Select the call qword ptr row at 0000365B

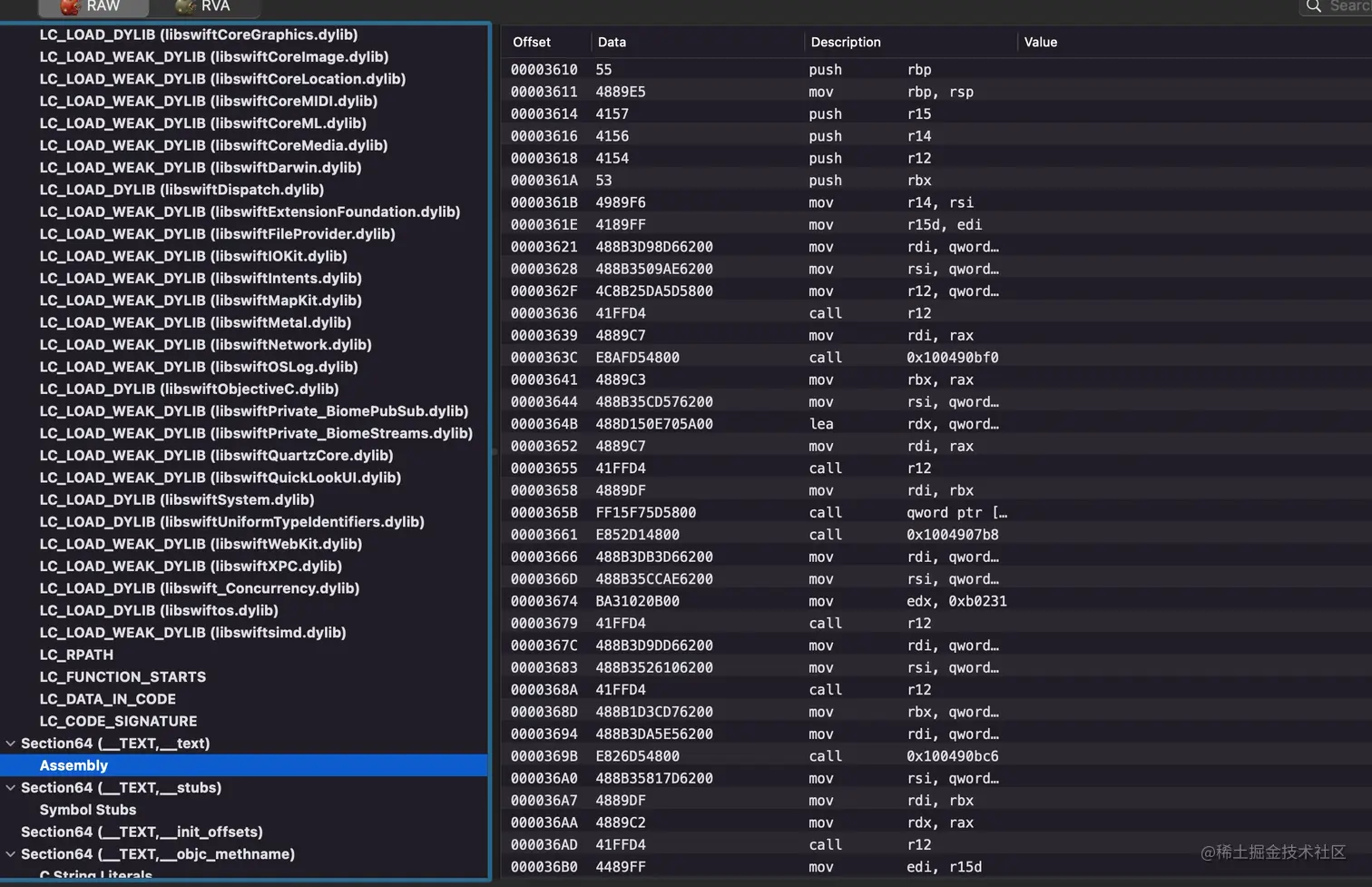click(936, 513)
